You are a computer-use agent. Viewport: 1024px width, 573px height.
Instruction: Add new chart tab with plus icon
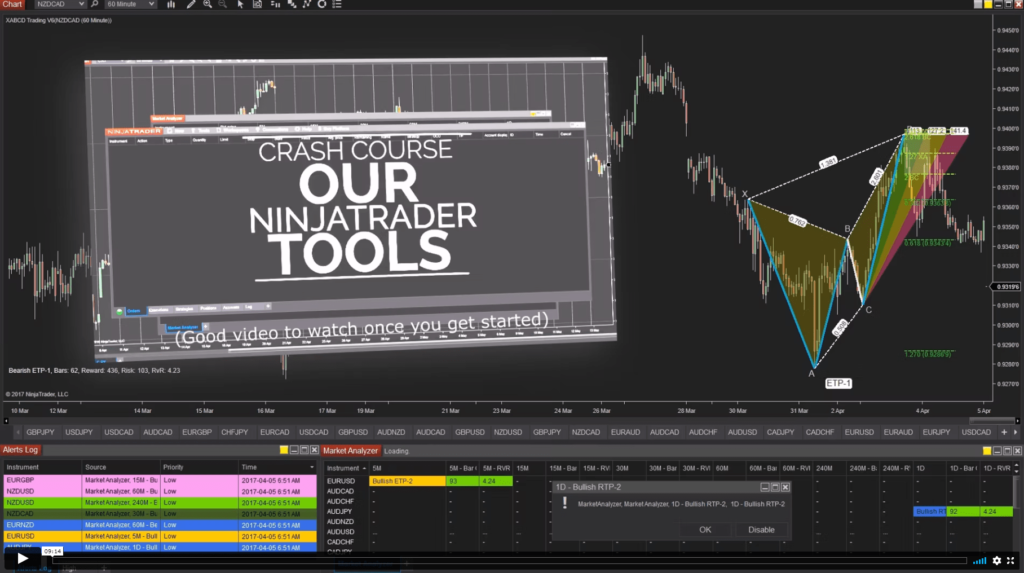1004,432
